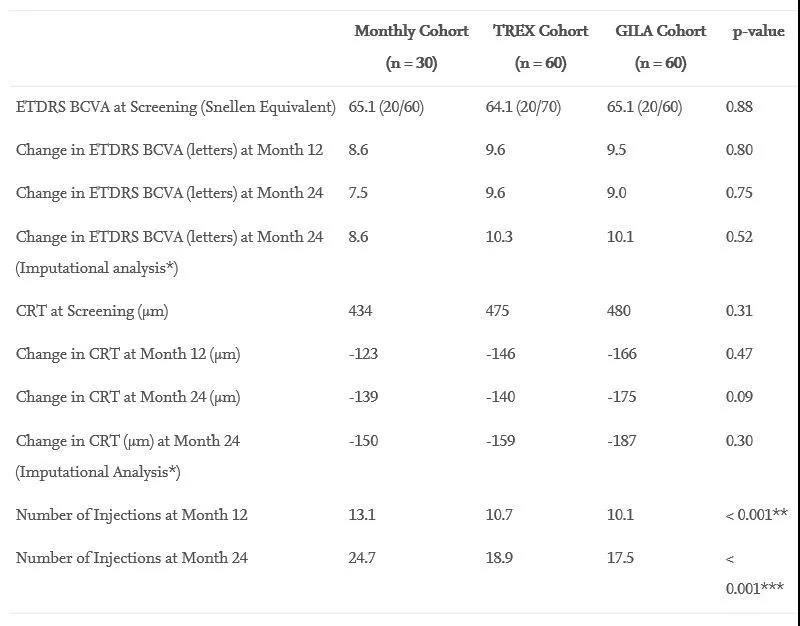
Task: Click the p-value 0.09 cell
Action: [739, 396]
